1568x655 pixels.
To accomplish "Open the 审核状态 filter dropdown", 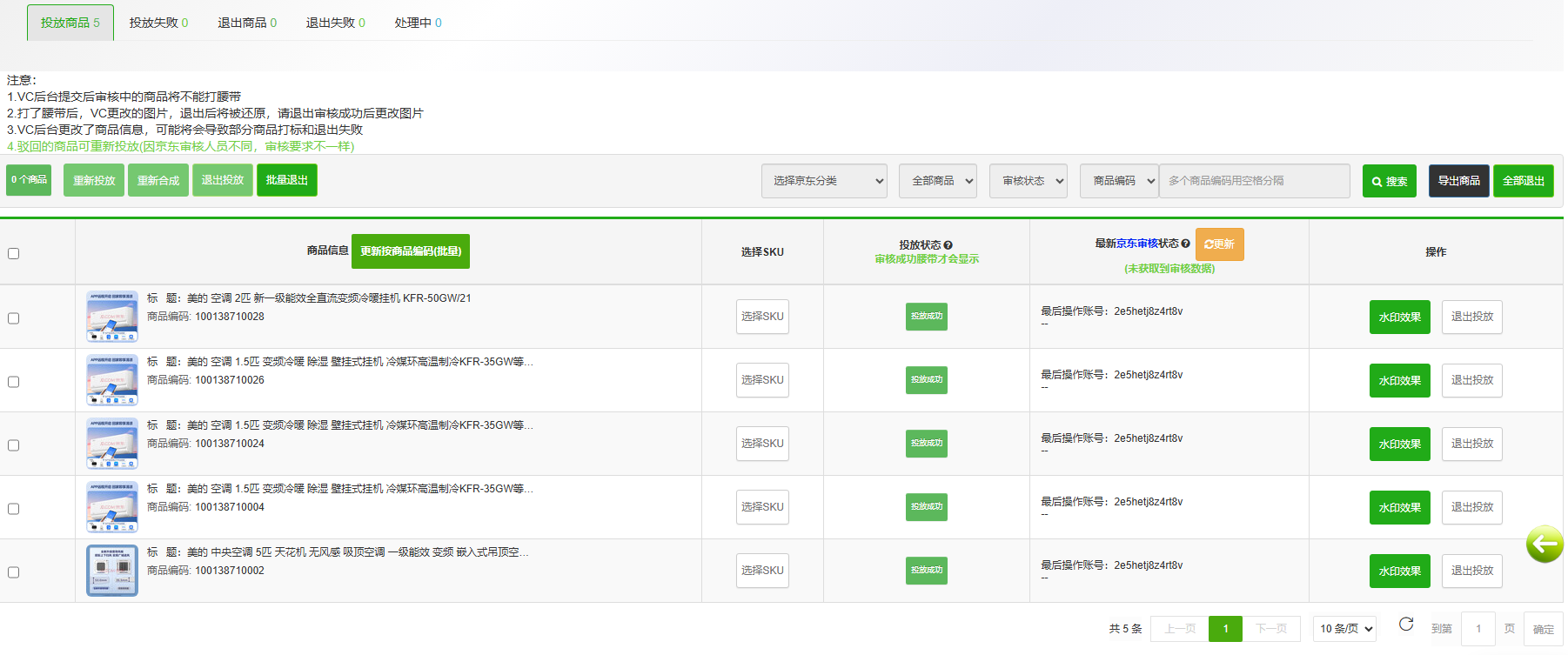I will [1028, 181].
